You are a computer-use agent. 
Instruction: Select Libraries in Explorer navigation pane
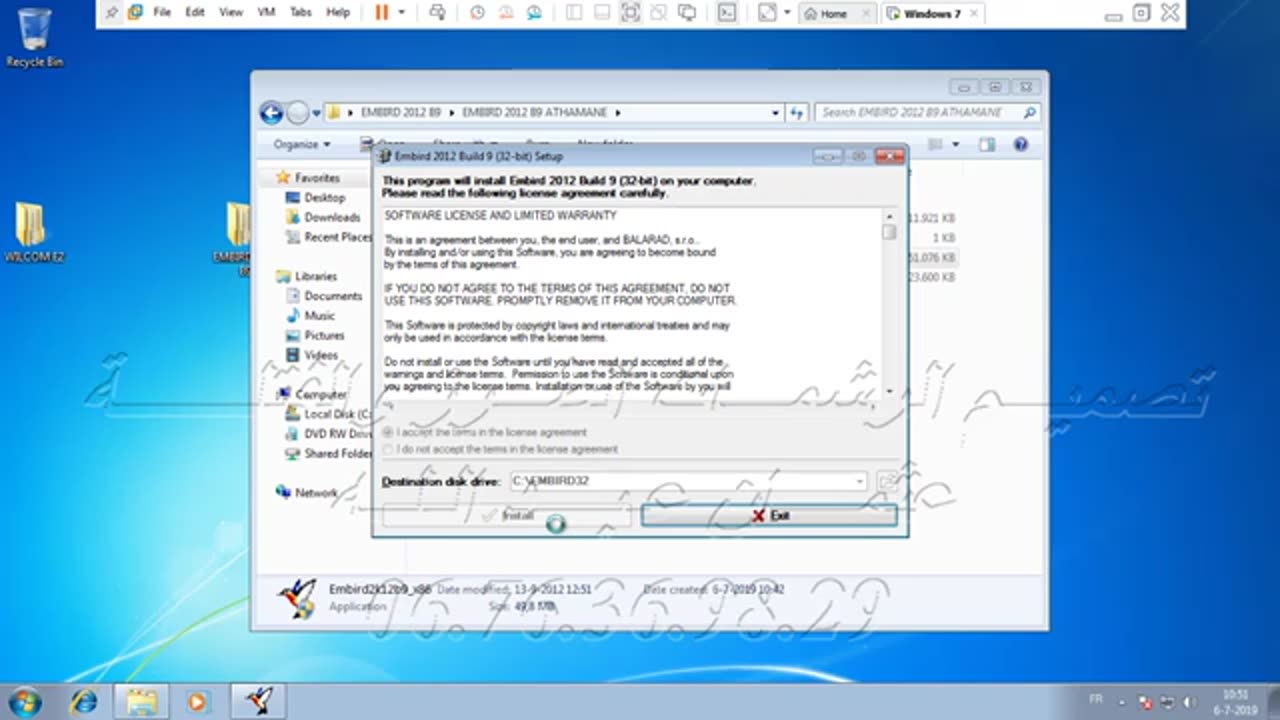click(x=315, y=276)
